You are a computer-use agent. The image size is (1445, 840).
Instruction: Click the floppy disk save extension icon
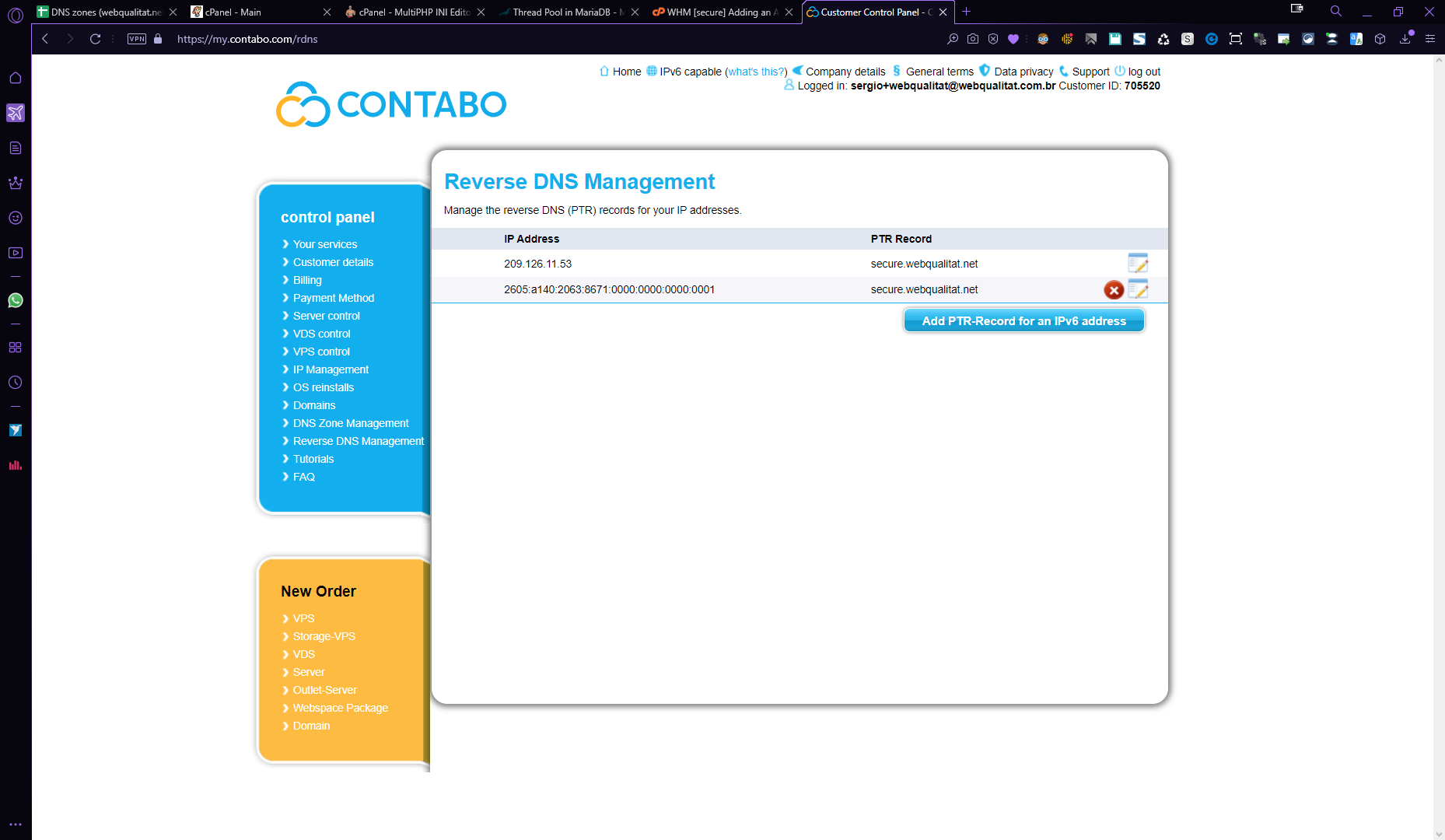pos(1115,39)
